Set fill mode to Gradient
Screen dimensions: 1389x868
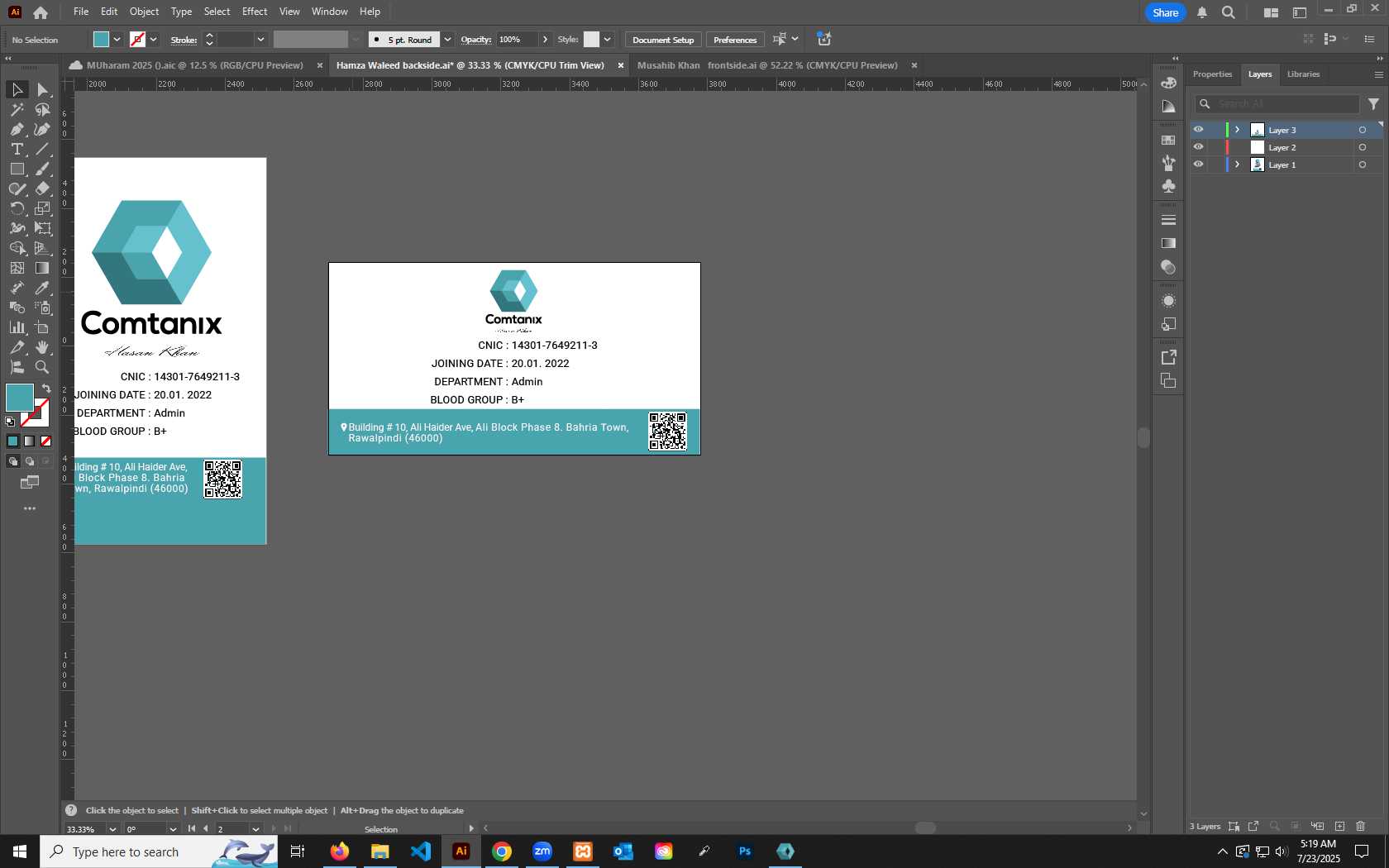tap(30, 441)
